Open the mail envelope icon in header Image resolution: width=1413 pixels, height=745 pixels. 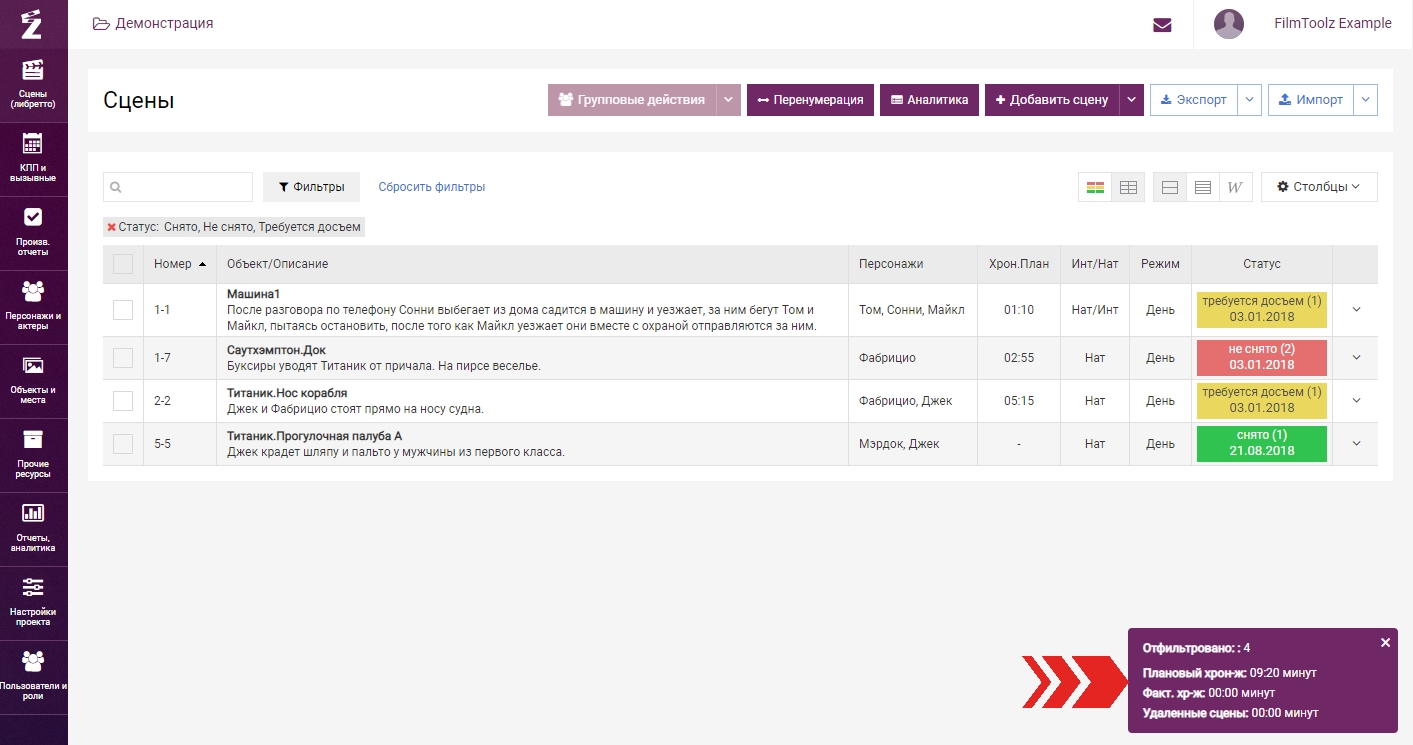[1162, 25]
